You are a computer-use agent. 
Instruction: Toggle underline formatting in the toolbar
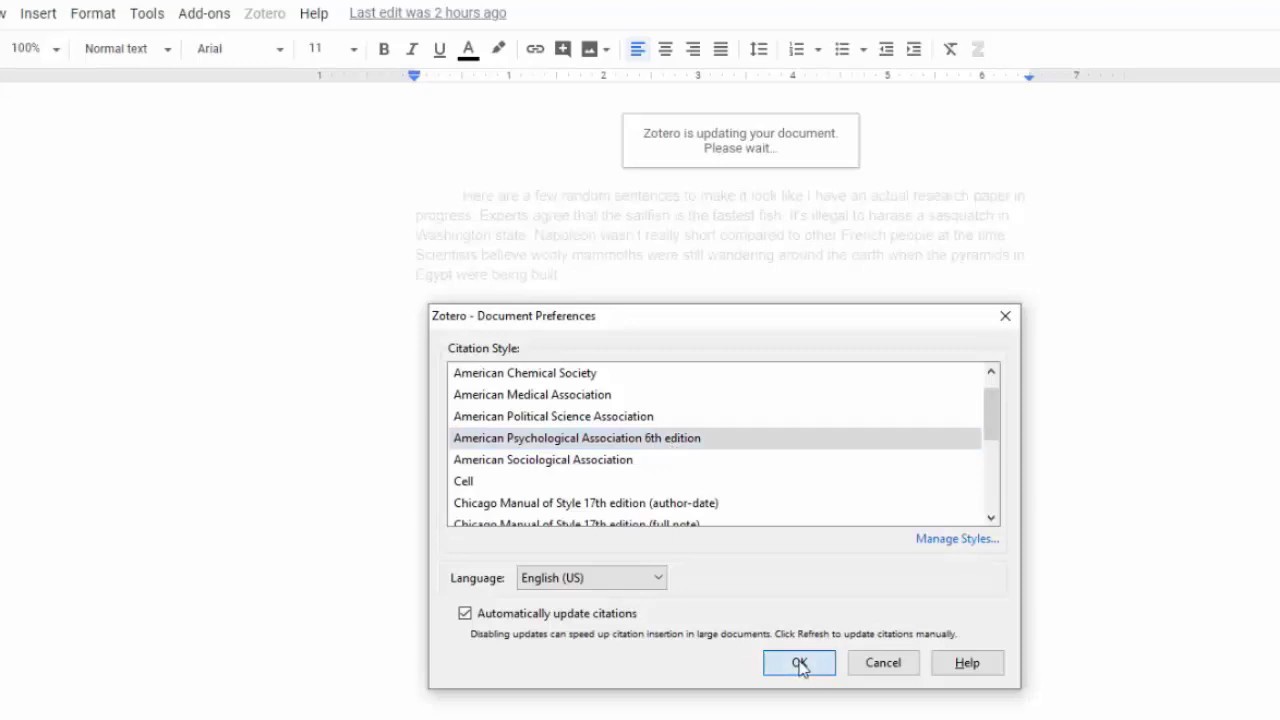(x=439, y=49)
